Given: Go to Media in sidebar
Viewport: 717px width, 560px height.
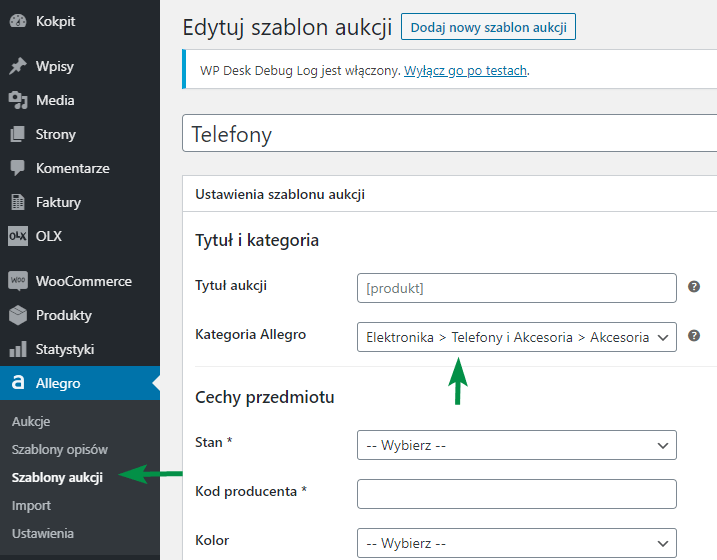Looking at the screenshot, I should pyautogui.click(x=55, y=100).
